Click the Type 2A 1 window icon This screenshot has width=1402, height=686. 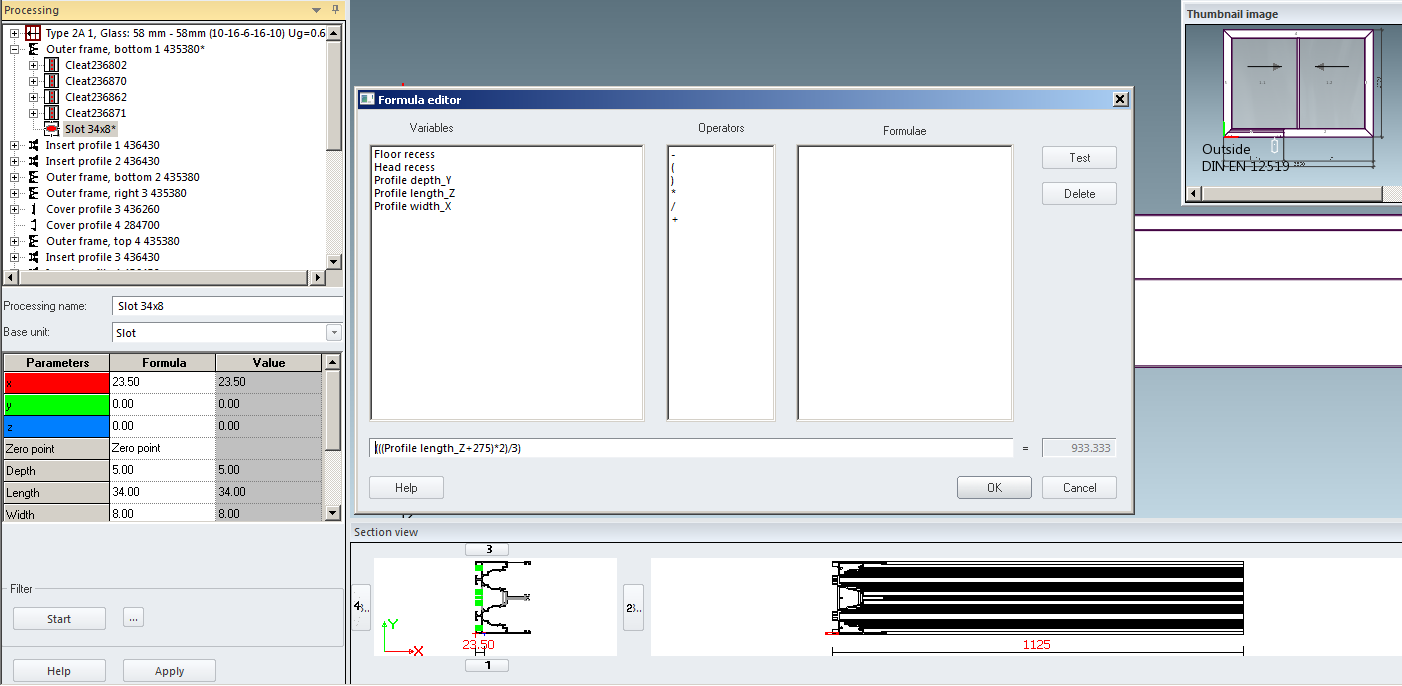pyautogui.click(x=33, y=33)
